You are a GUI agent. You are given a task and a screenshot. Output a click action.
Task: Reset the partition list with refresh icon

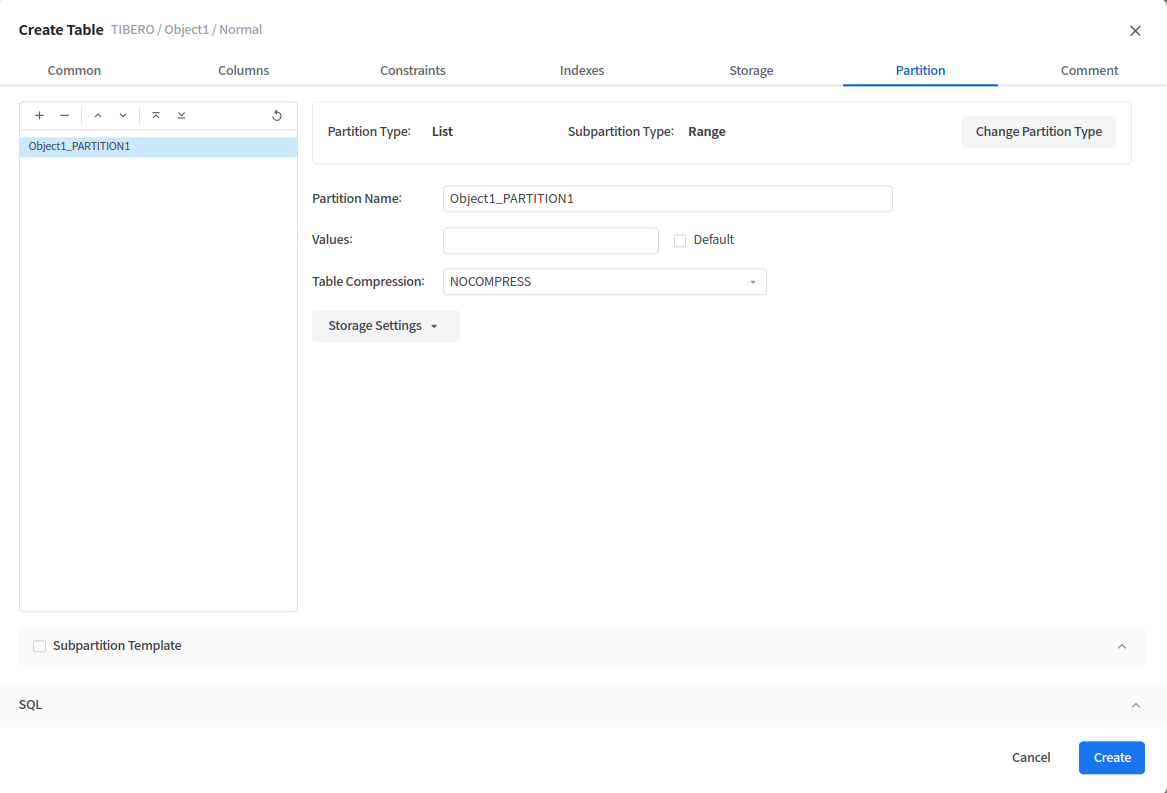277,116
